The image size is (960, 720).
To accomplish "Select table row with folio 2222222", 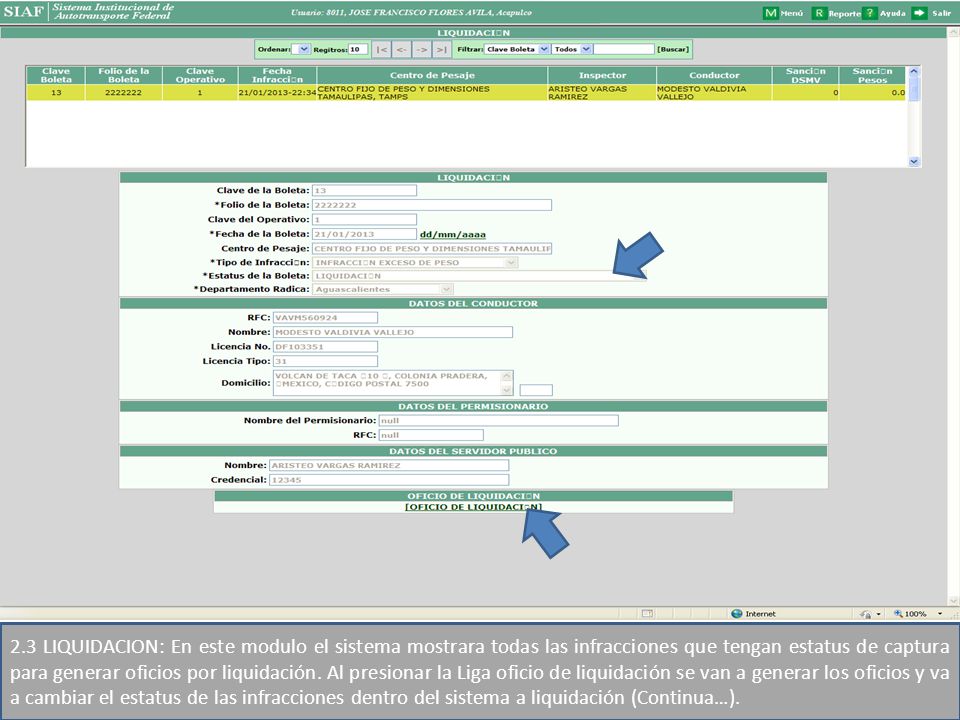I will (x=466, y=92).
